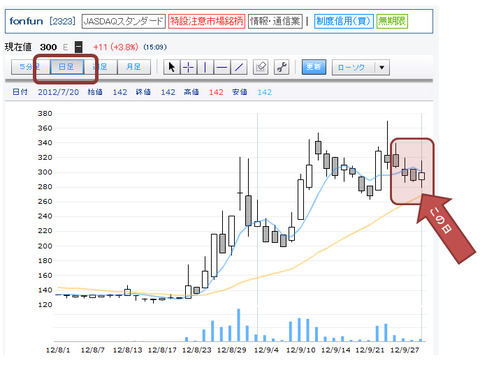Click the (15:09) time stamp
Screen dimensions: 480x372
[155, 47]
